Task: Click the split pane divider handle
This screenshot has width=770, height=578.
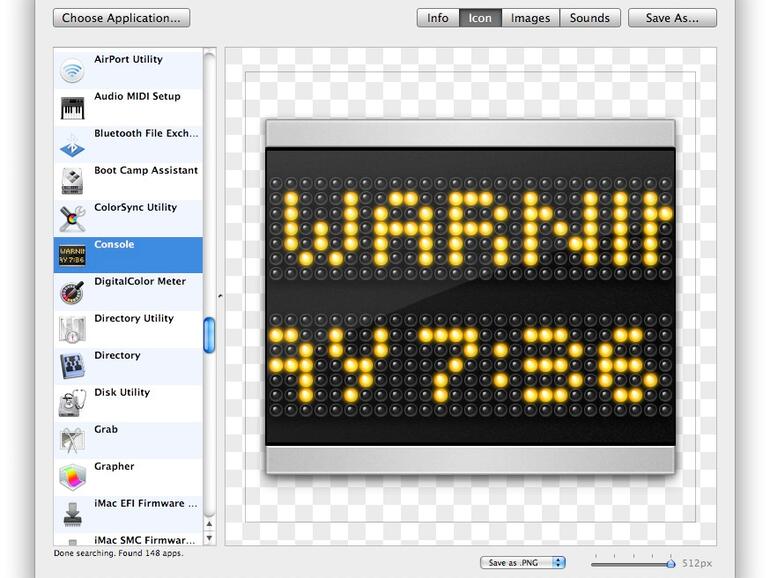Action: [220, 296]
